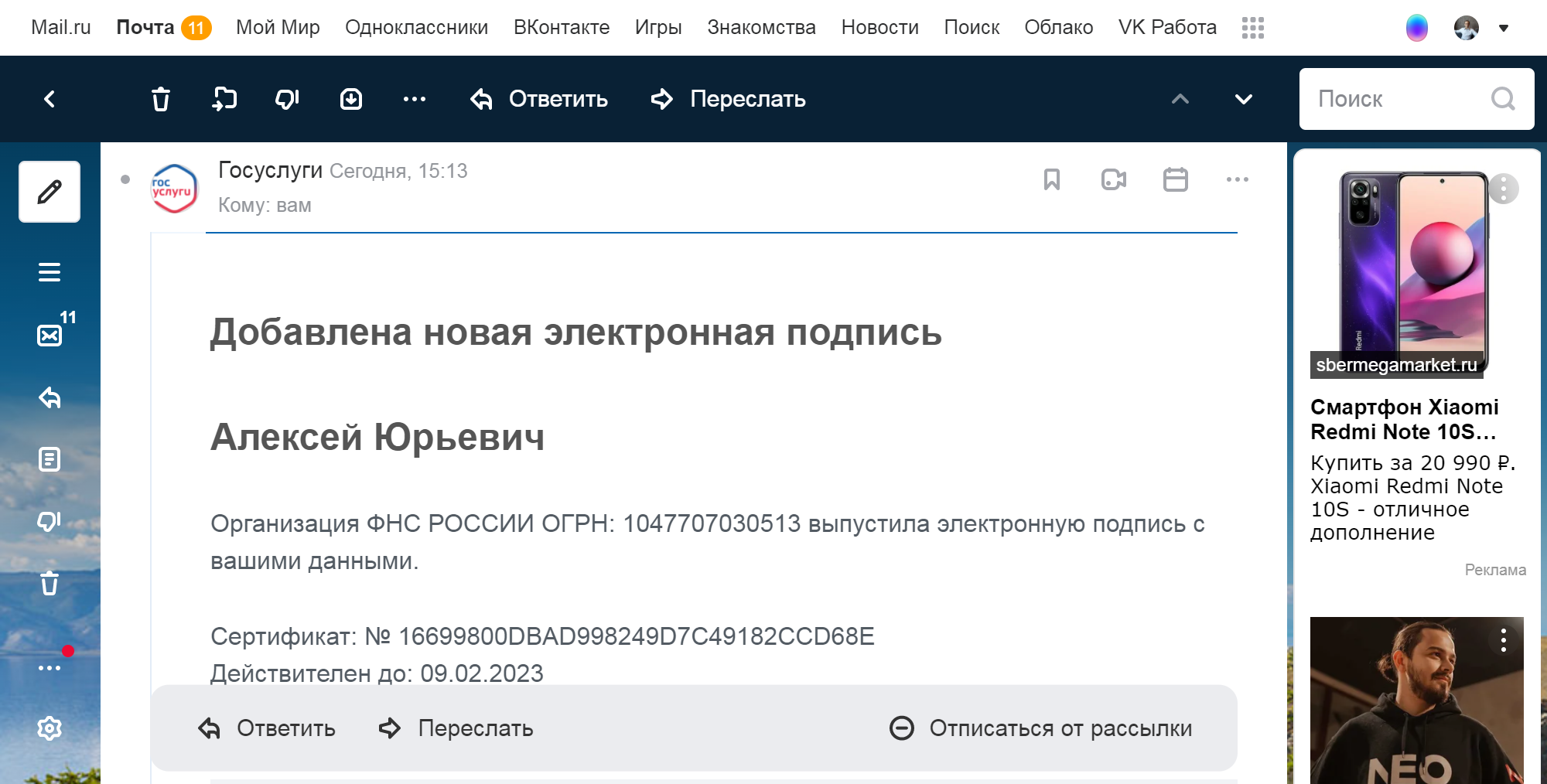The width and height of the screenshot is (1547, 784).
Task: Open message header ellipsis menu
Action: coord(1238,179)
